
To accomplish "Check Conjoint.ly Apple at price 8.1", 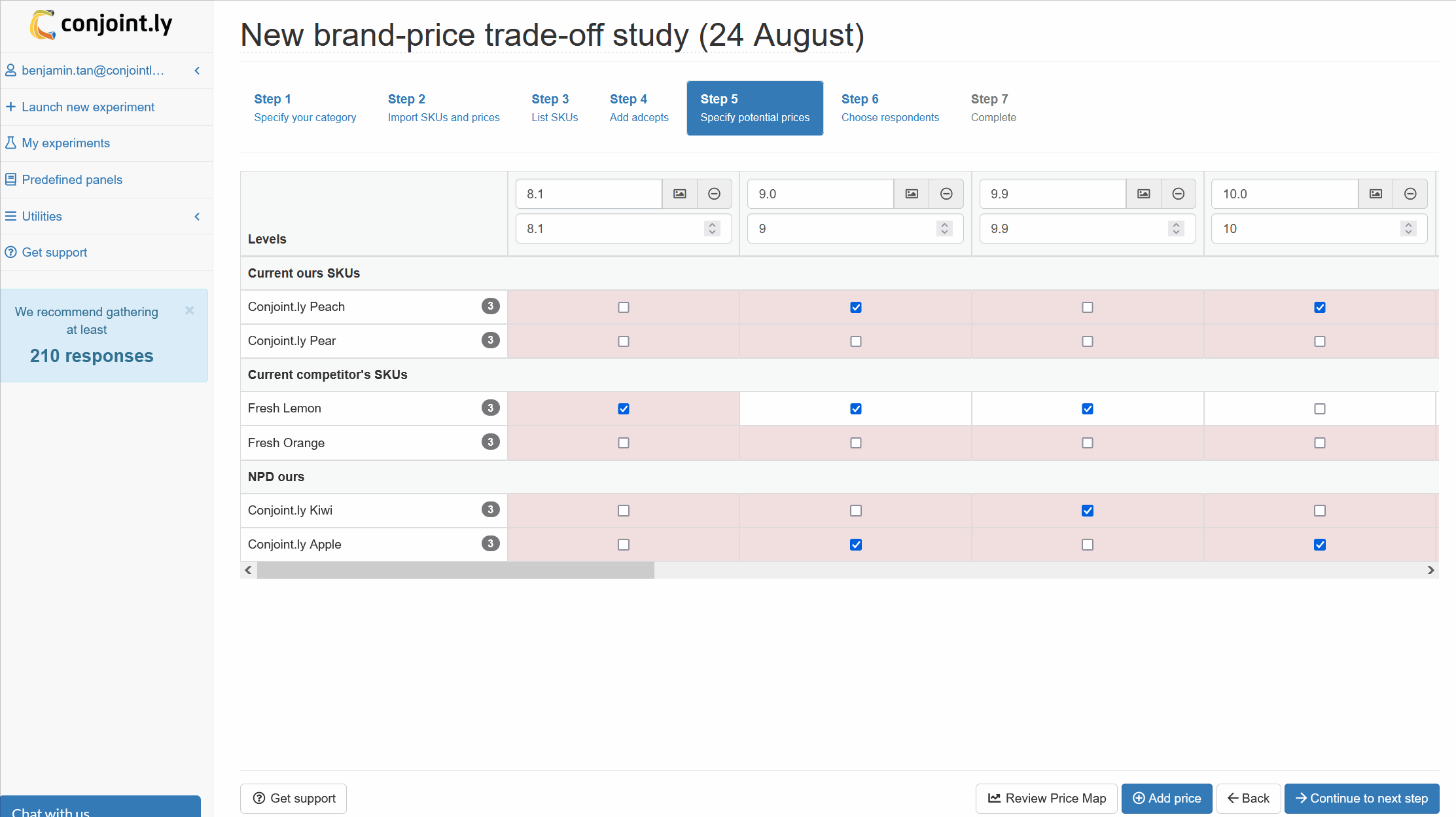I will click(x=624, y=545).
